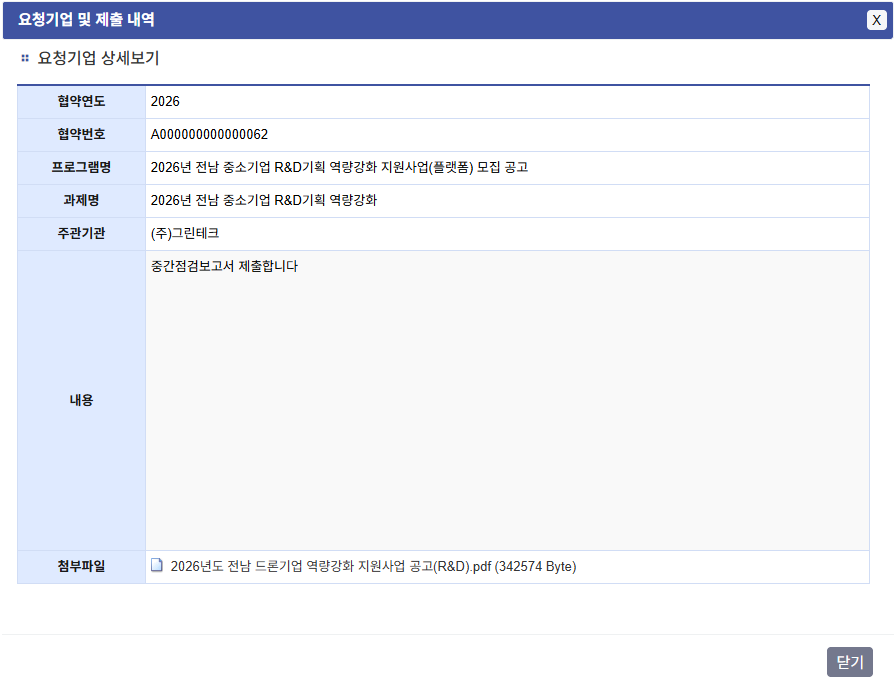Click the 협약번호 label cell
This screenshot has height=691, width=895.
pos(82,135)
